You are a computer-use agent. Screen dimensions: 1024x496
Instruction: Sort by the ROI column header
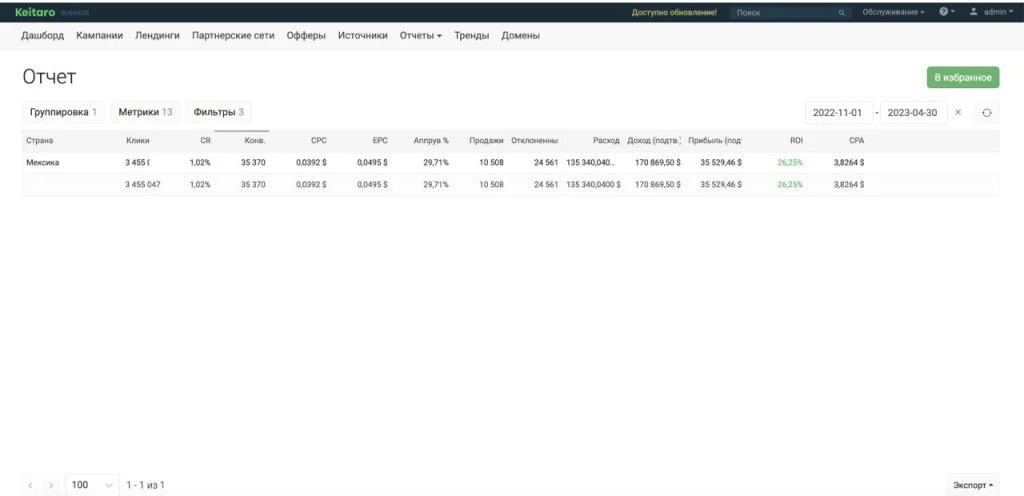point(796,140)
